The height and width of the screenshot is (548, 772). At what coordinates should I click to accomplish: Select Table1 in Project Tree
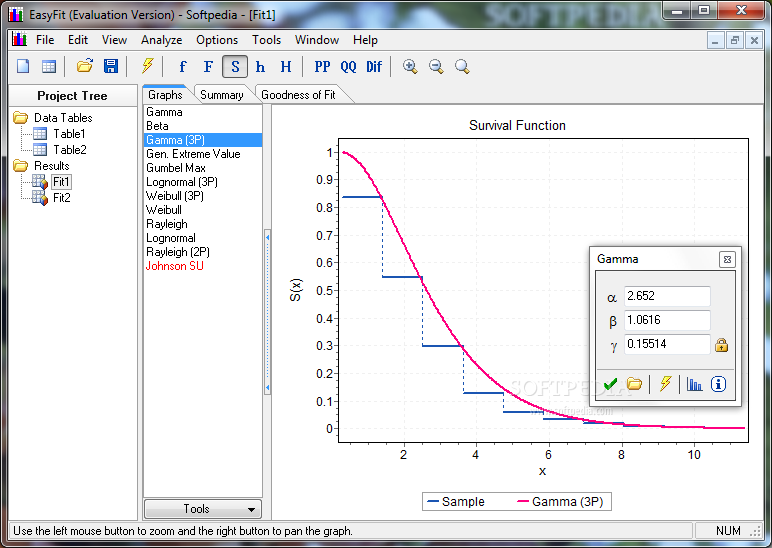point(69,133)
